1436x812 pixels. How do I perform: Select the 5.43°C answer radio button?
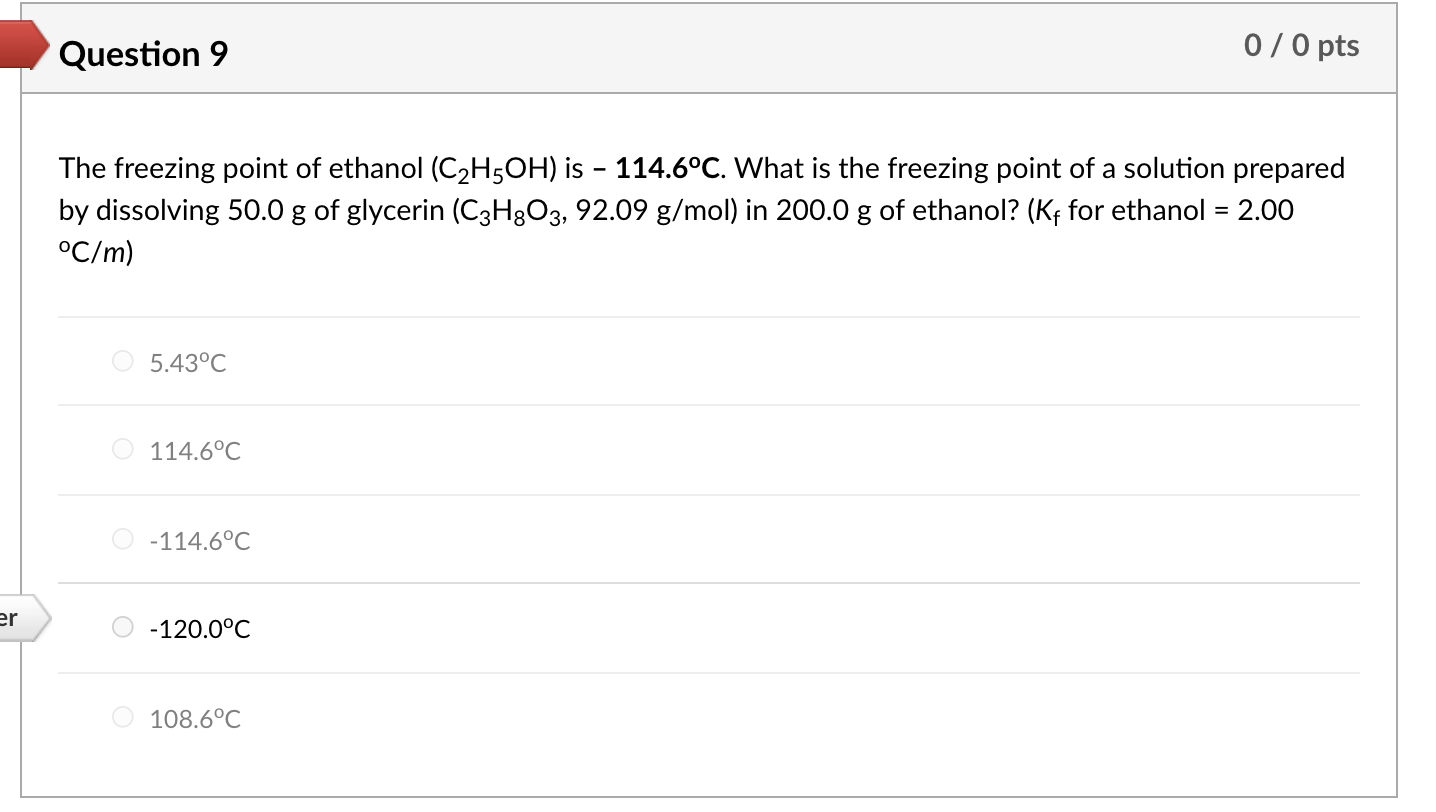(x=121, y=362)
